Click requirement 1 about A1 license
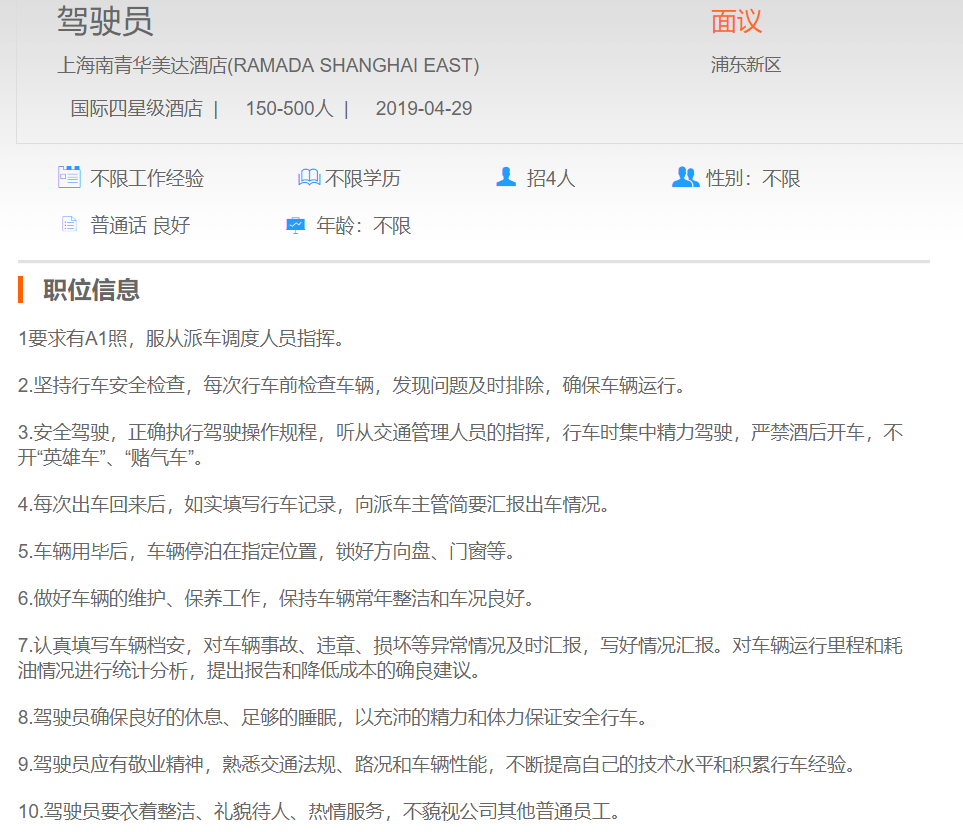963x832 pixels. pyautogui.click(x=181, y=339)
